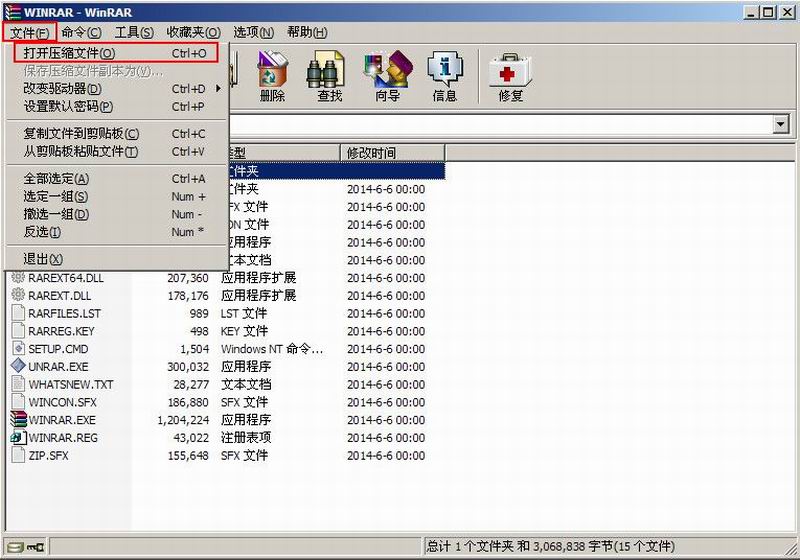Click the RARREG.KEY file icon

point(18,330)
